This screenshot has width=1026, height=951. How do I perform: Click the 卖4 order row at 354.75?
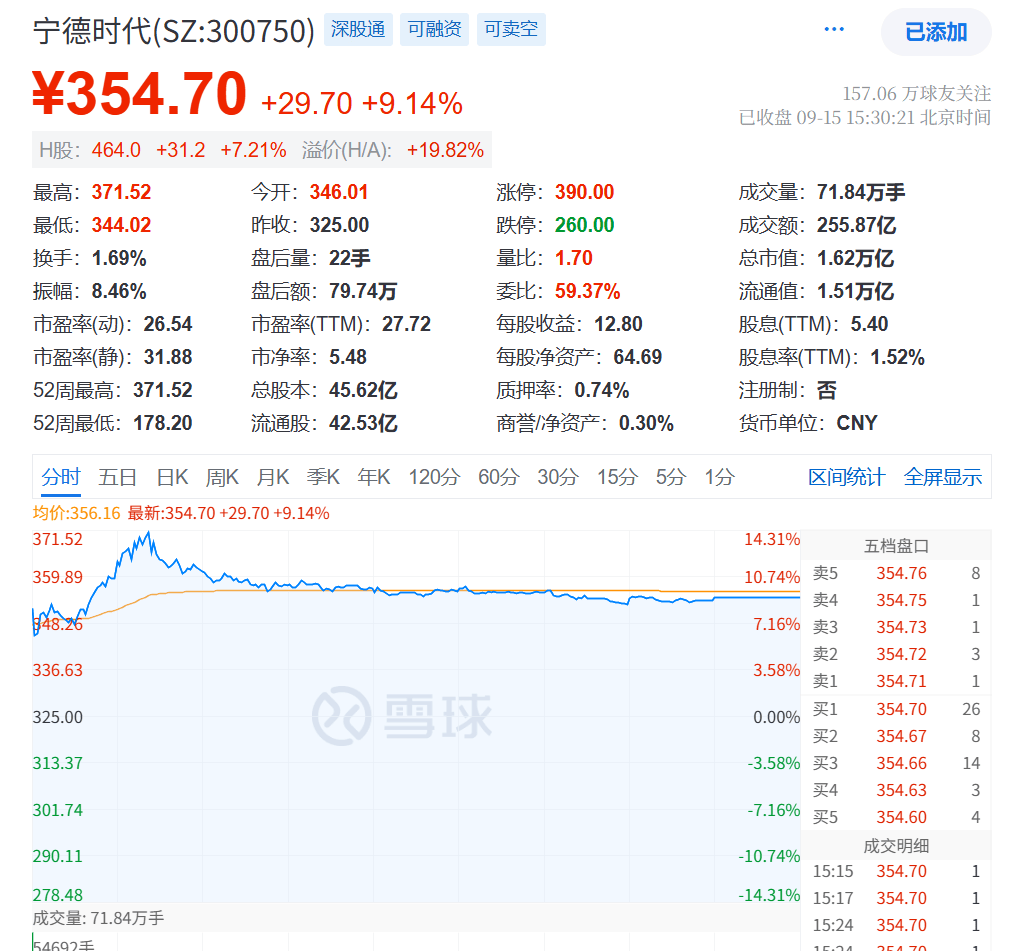pos(896,600)
